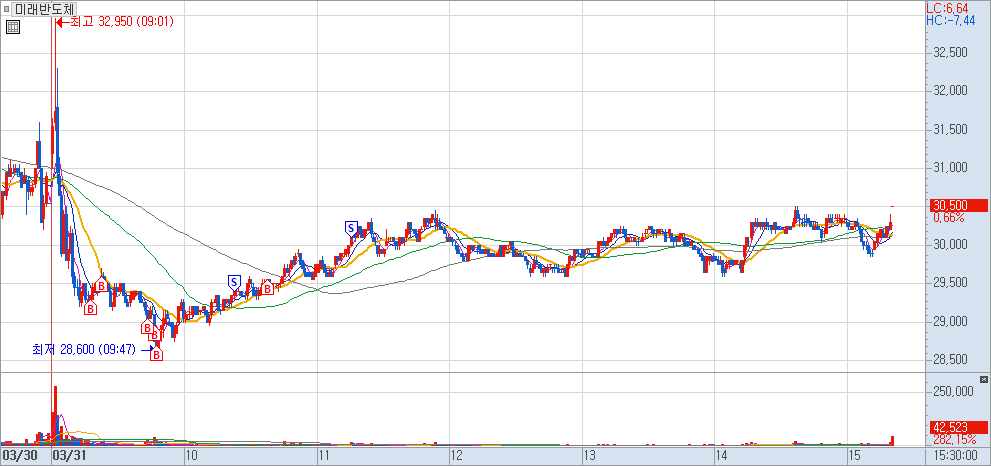Click the 15 hour label on time axis

(x=855, y=455)
